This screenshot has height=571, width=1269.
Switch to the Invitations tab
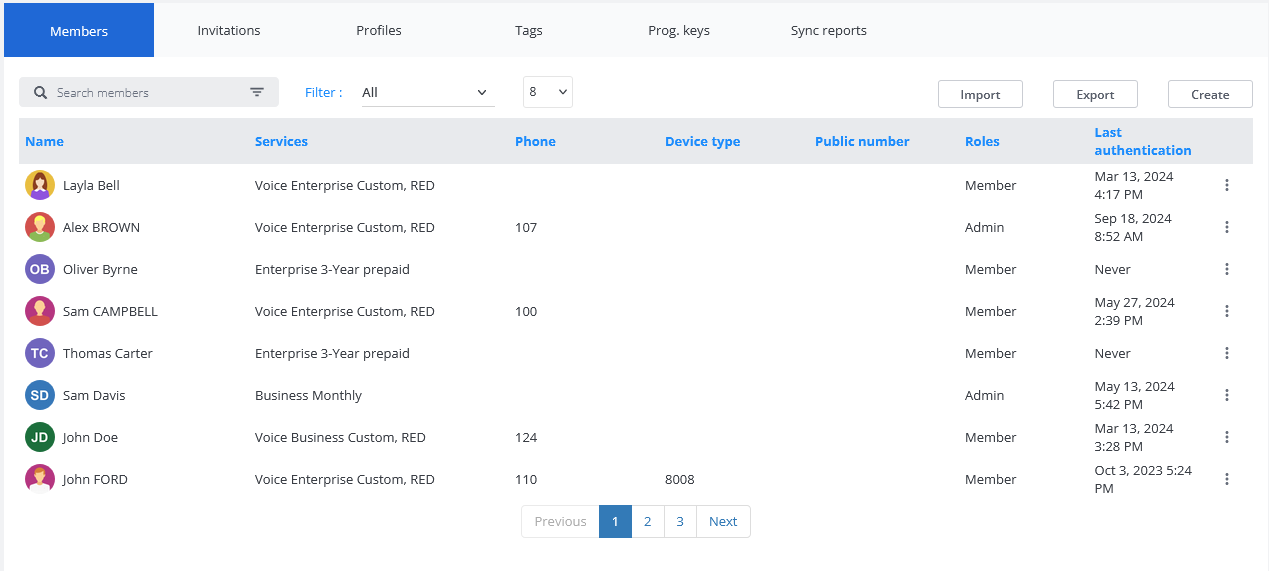229,30
